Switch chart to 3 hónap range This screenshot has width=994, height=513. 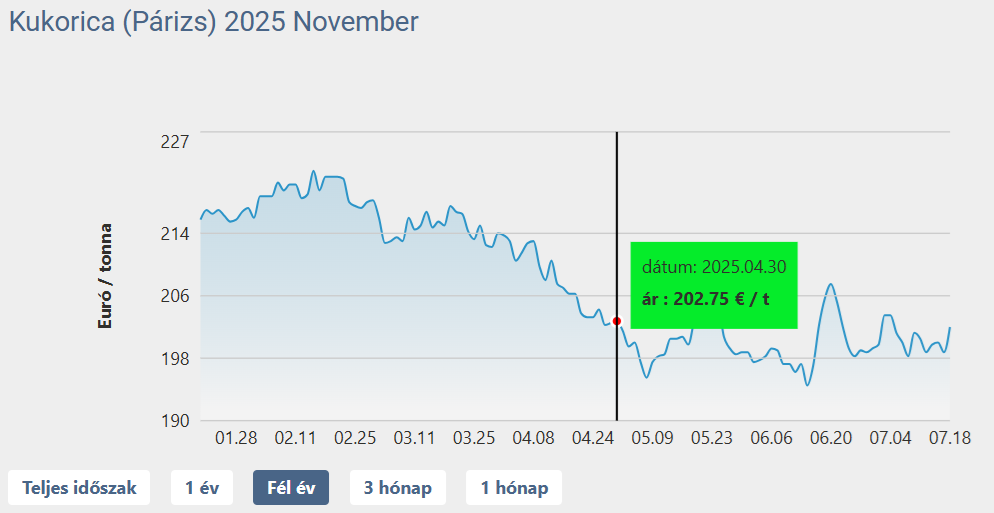point(397,488)
